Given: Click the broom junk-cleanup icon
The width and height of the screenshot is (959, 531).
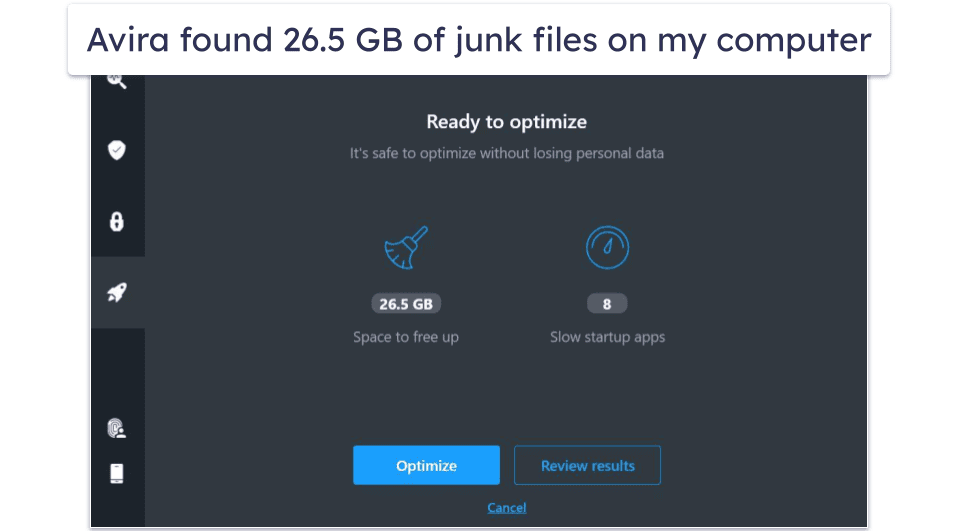Looking at the screenshot, I should point(406,248).
